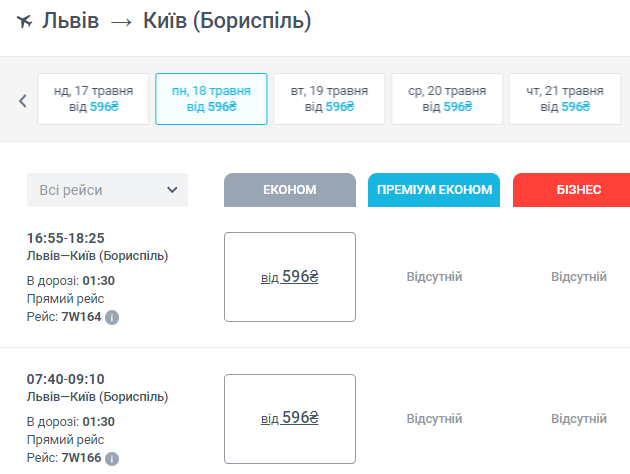Click the red БІЗНЕС fare class header
Screen dimensions: 630x474
572,190
